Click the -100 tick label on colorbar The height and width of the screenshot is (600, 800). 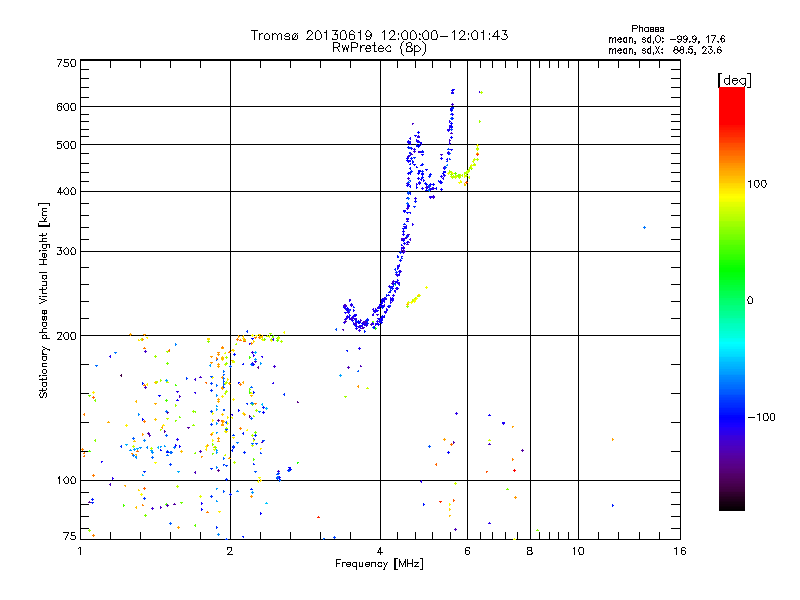764,417
